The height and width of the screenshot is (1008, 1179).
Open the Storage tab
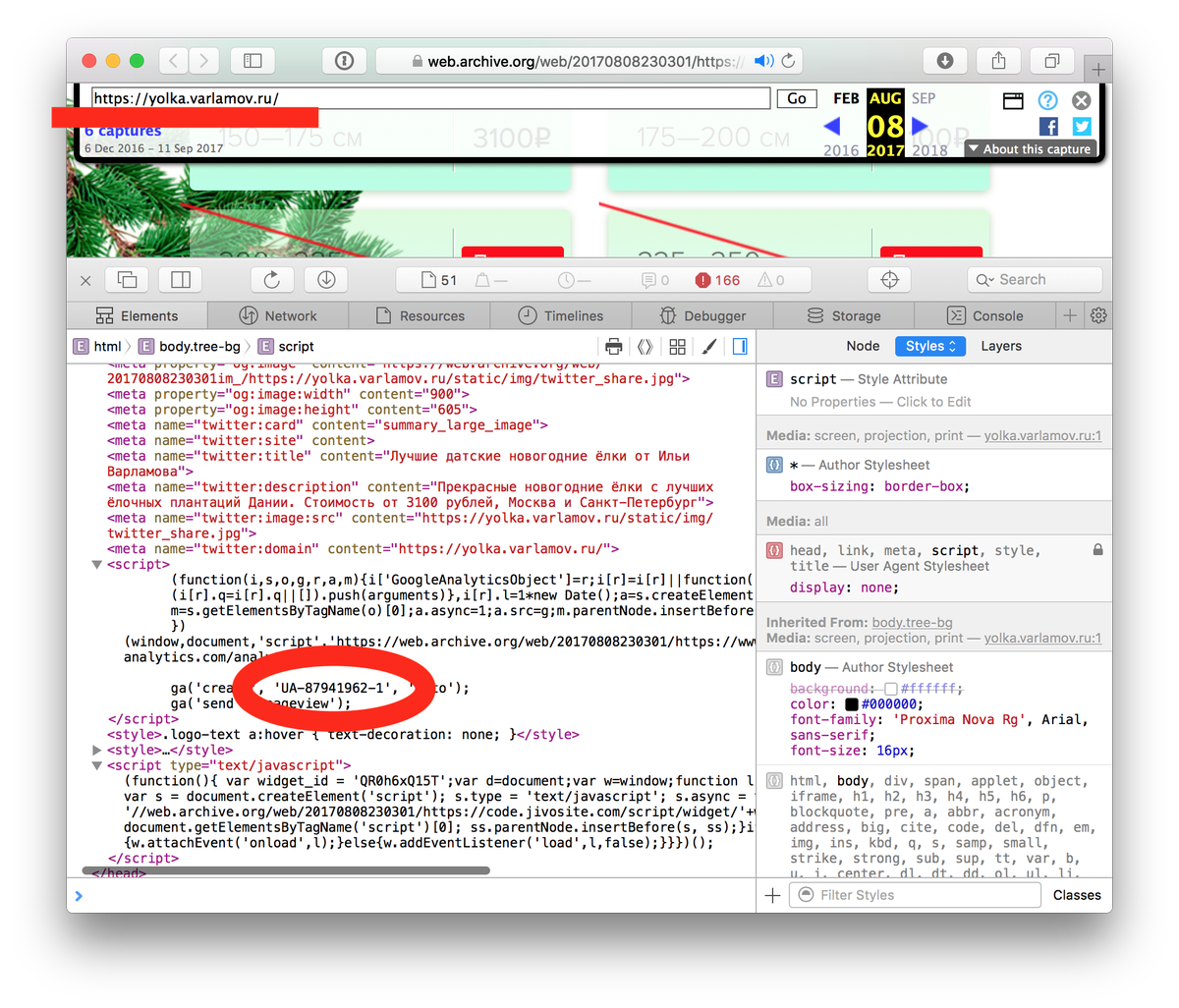tap(843, 315)
